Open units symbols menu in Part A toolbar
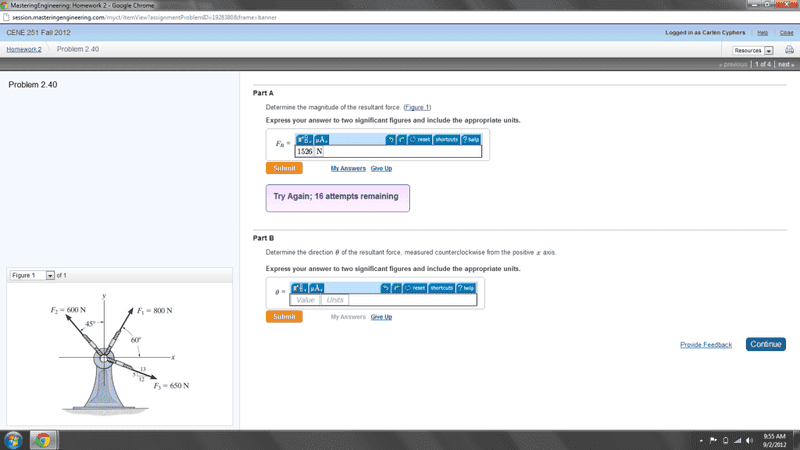 tap(321, 139)
